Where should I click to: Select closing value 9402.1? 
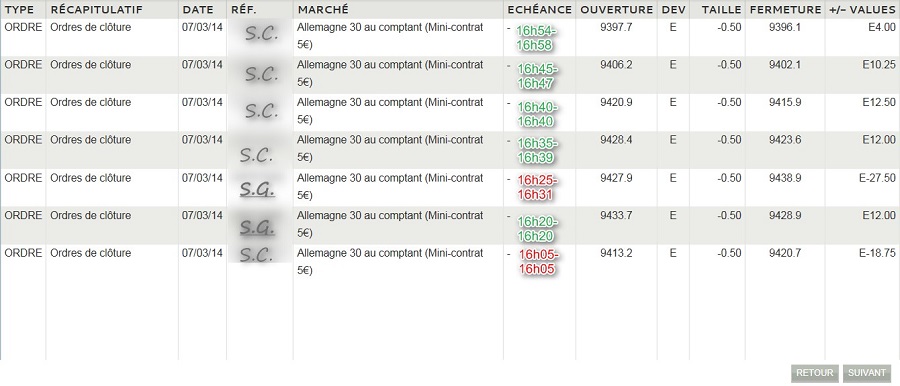[785, 65]
